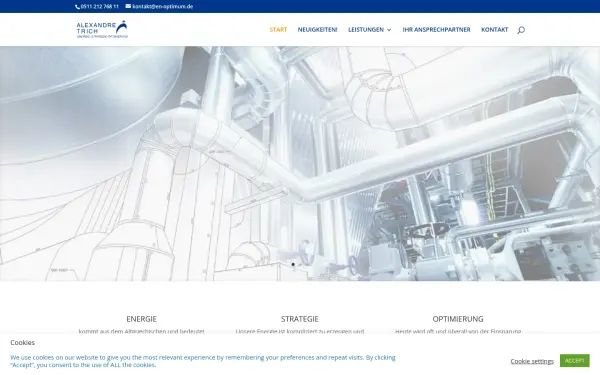Click the phone number 0511 212 768 11
Viewport: 600px width, 375px height.
point(99,7)
